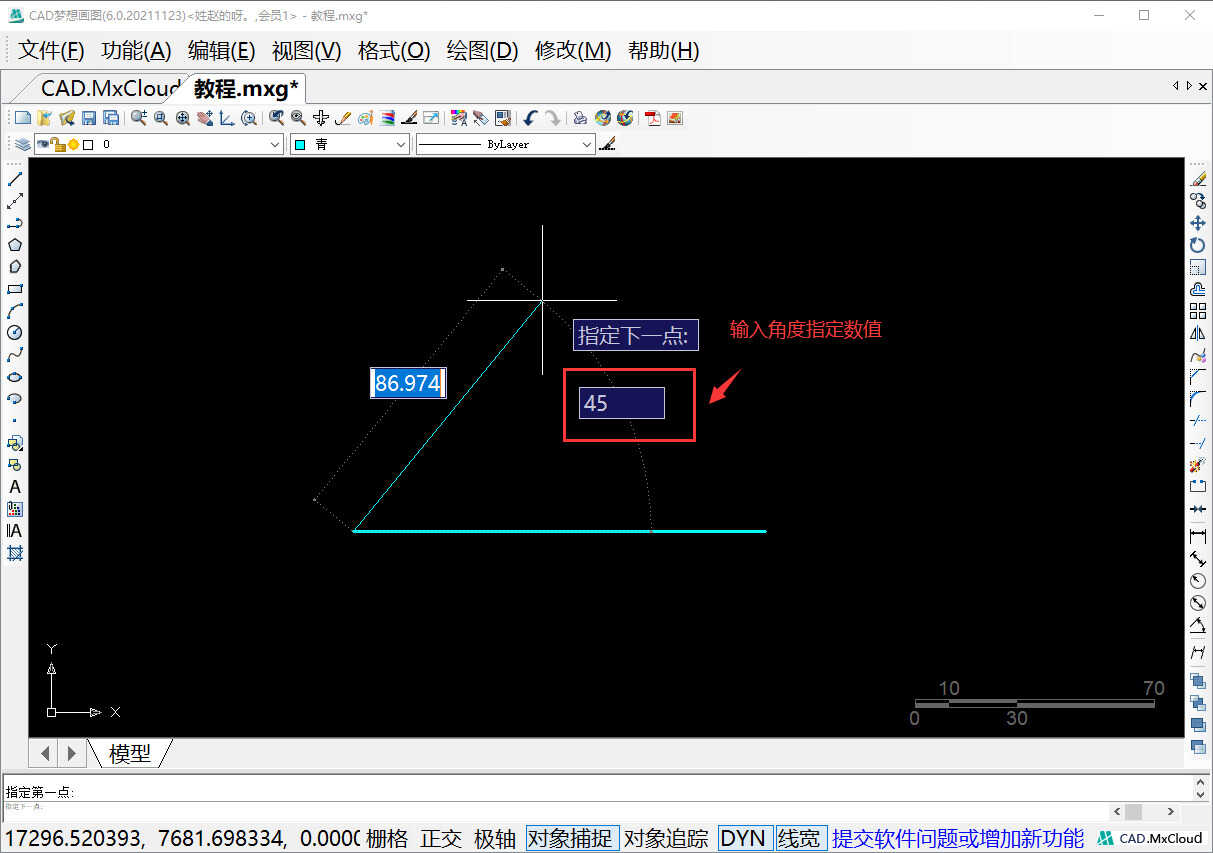Select the 模型 model layout tab
This screenshot has width=1213, height=853.
click(130, 753)
